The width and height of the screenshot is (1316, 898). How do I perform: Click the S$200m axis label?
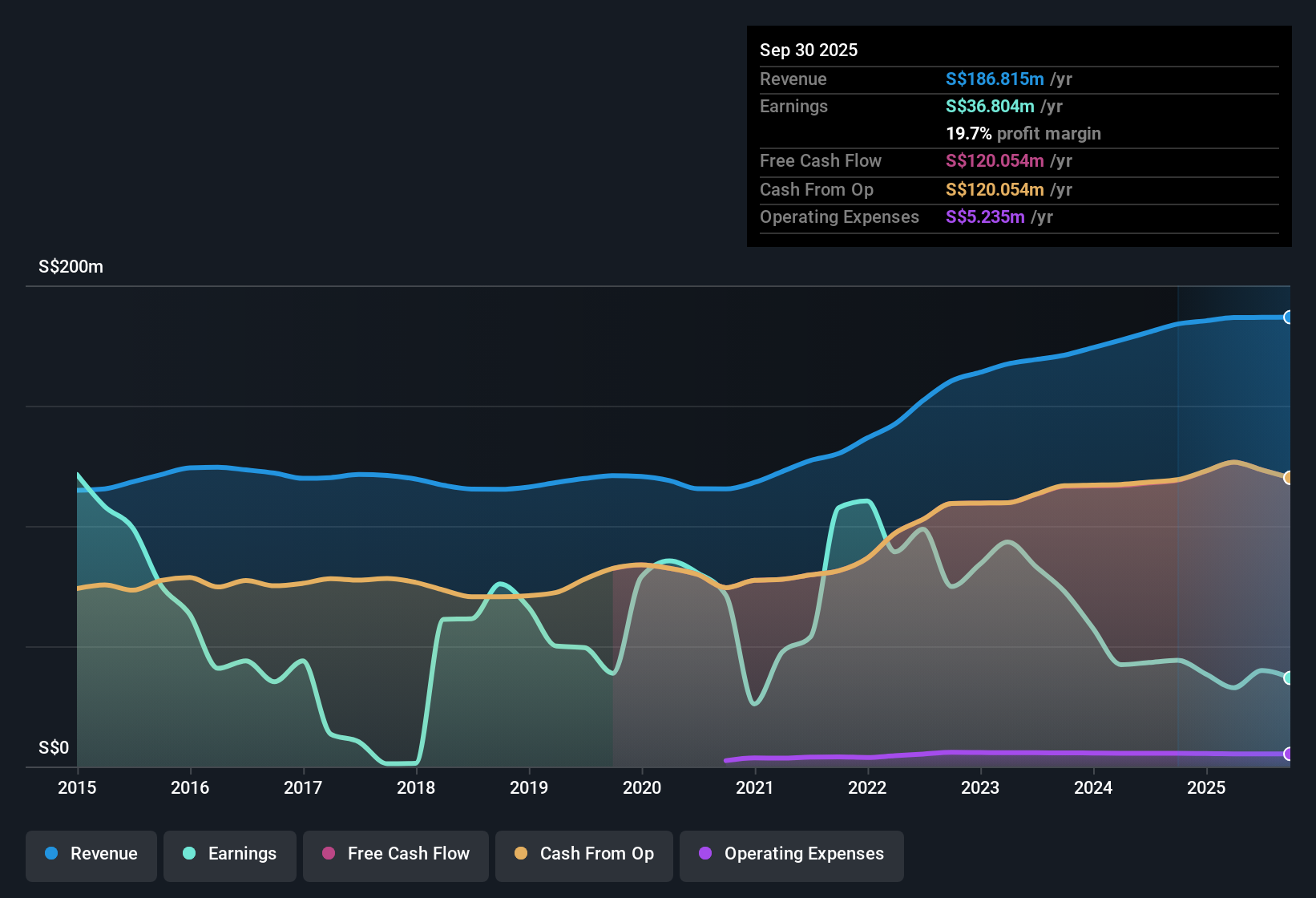(x=70, y=266)
